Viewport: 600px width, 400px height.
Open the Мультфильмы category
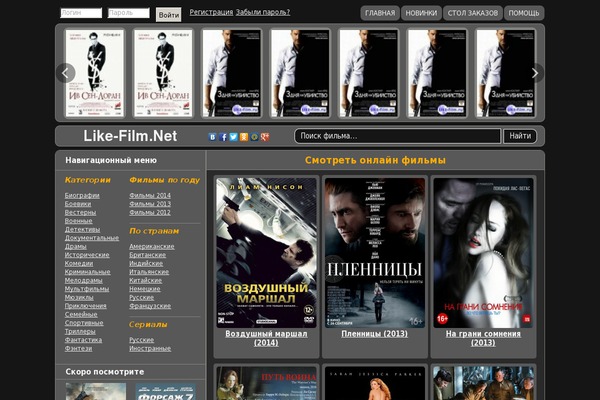pos(86,289)
